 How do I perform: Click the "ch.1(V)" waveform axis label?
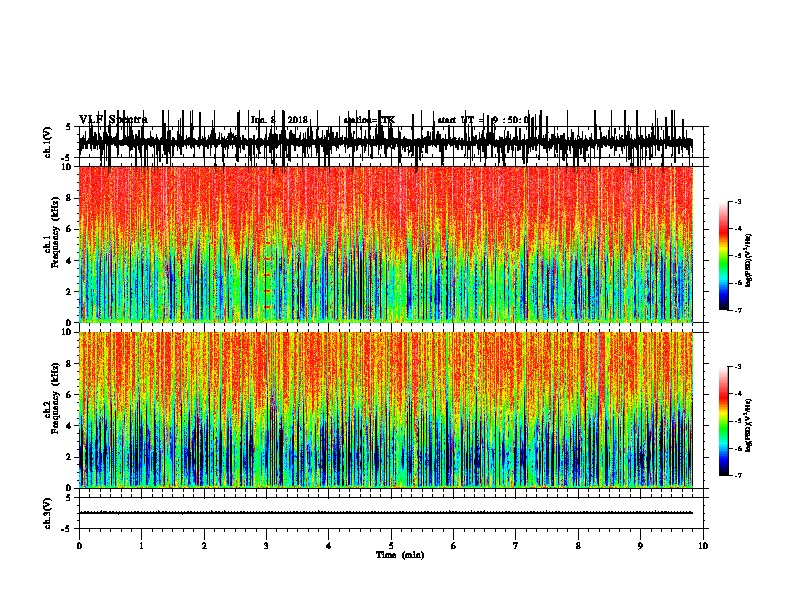[x=48, y=142]
